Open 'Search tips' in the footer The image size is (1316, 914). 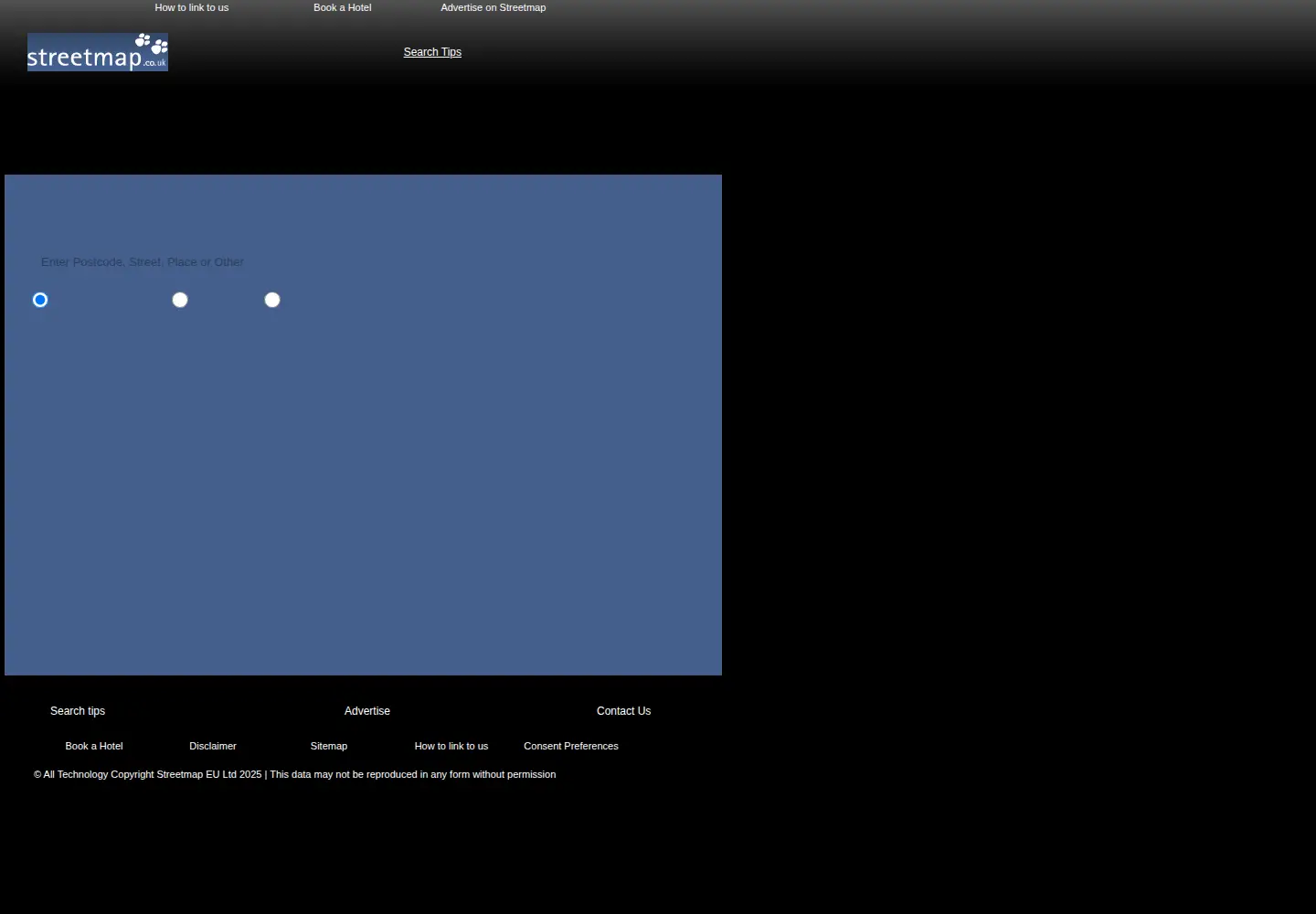click(x=78, y=711)
